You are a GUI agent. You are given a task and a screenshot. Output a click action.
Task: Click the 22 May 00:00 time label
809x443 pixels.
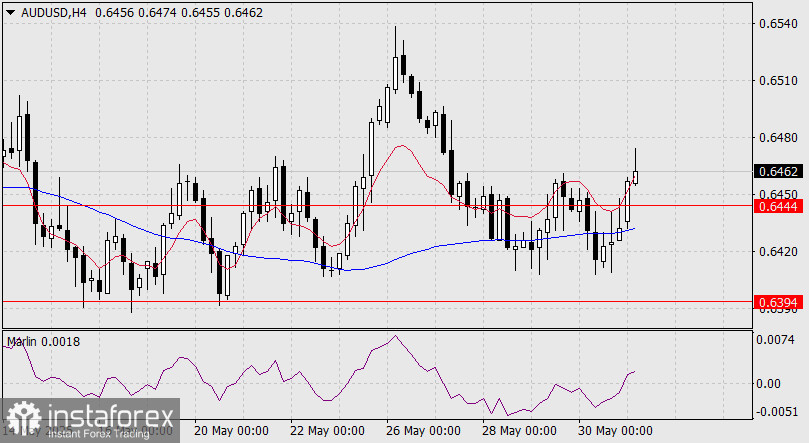point(327,431)
